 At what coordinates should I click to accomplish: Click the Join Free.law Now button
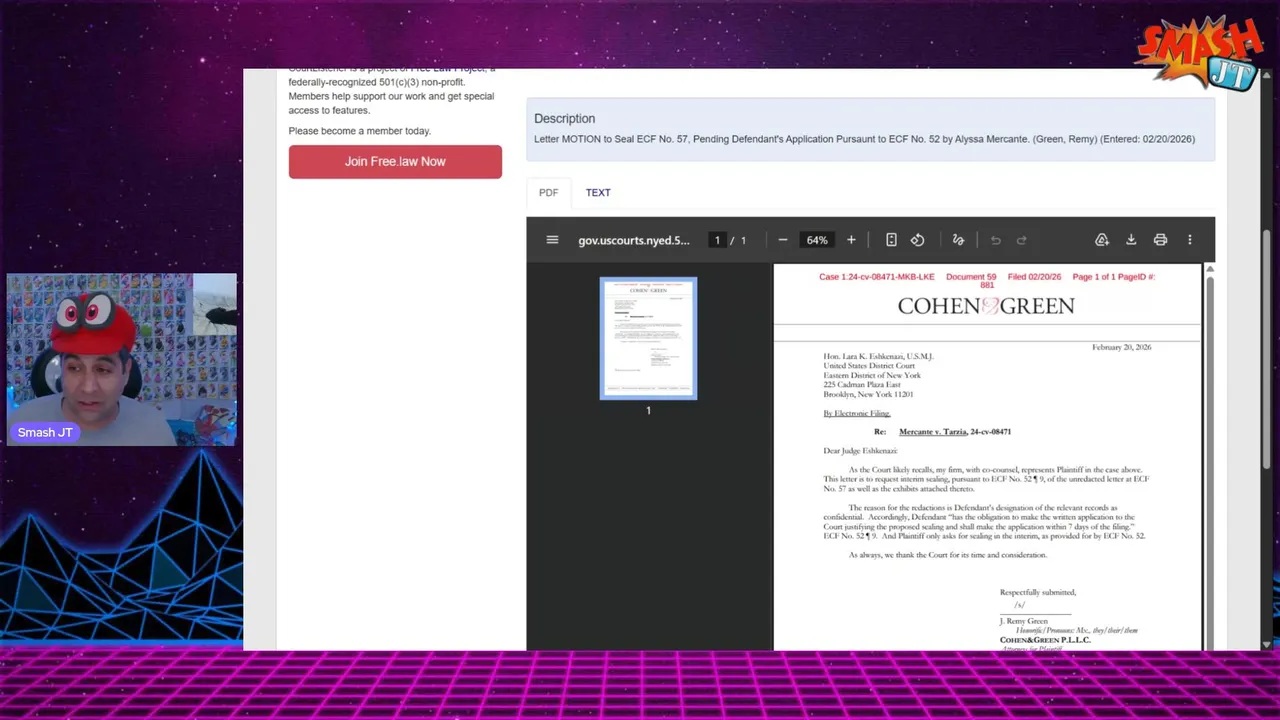395,161
